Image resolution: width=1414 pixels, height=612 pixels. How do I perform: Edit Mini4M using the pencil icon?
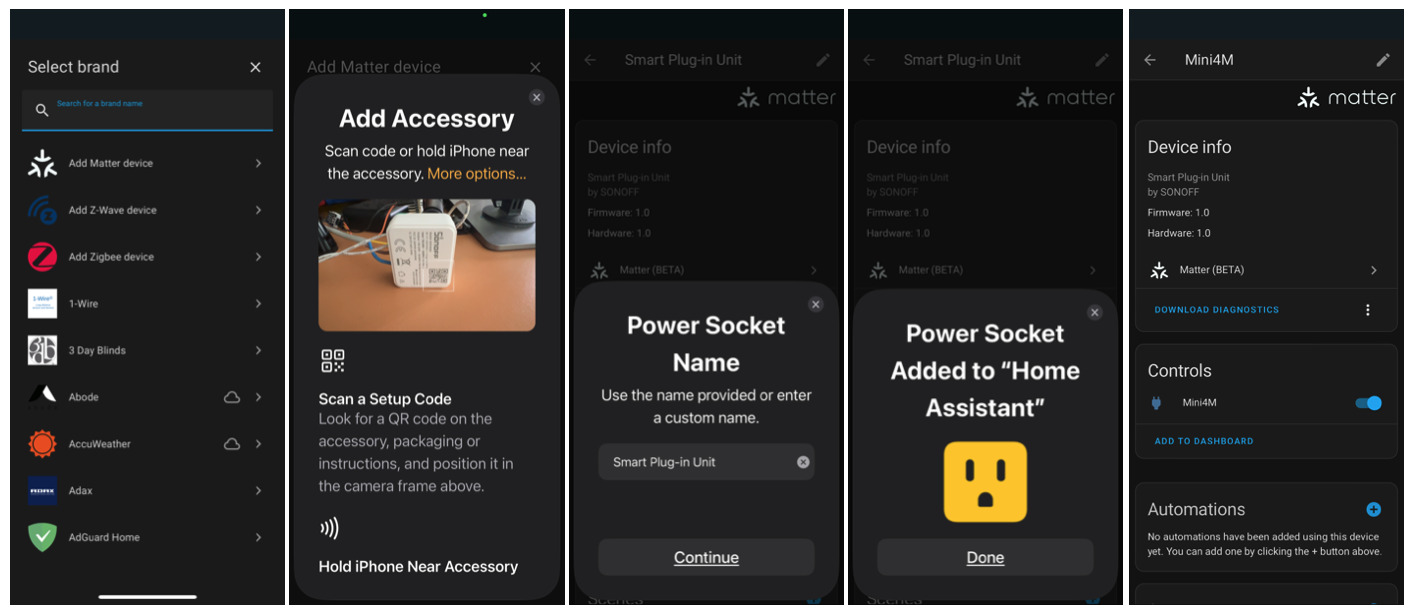(1383, 60)
